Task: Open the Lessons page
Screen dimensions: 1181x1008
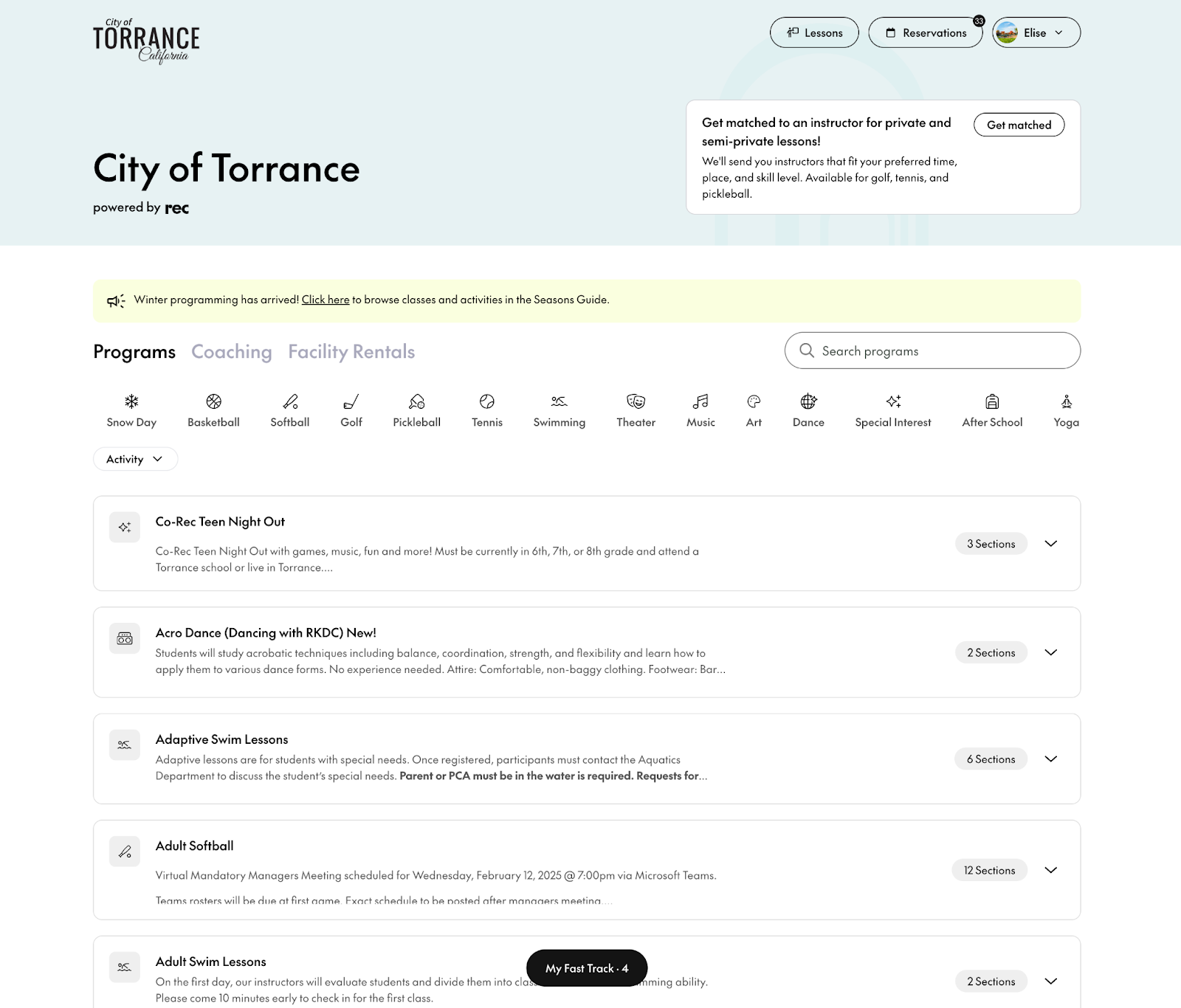Action: (x=814, y=32)
